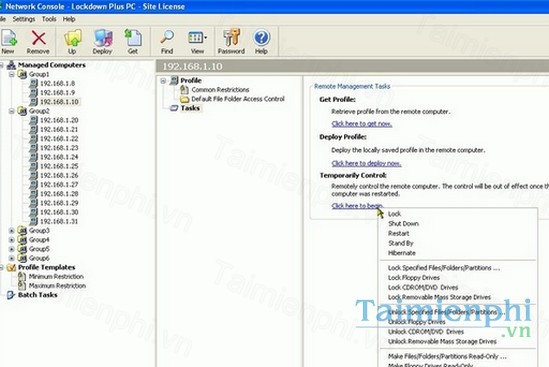Image resolution: width=549 pixels, height=367 pixels.
Task: Click the 'Click here to get now' link
Action: 362,124
